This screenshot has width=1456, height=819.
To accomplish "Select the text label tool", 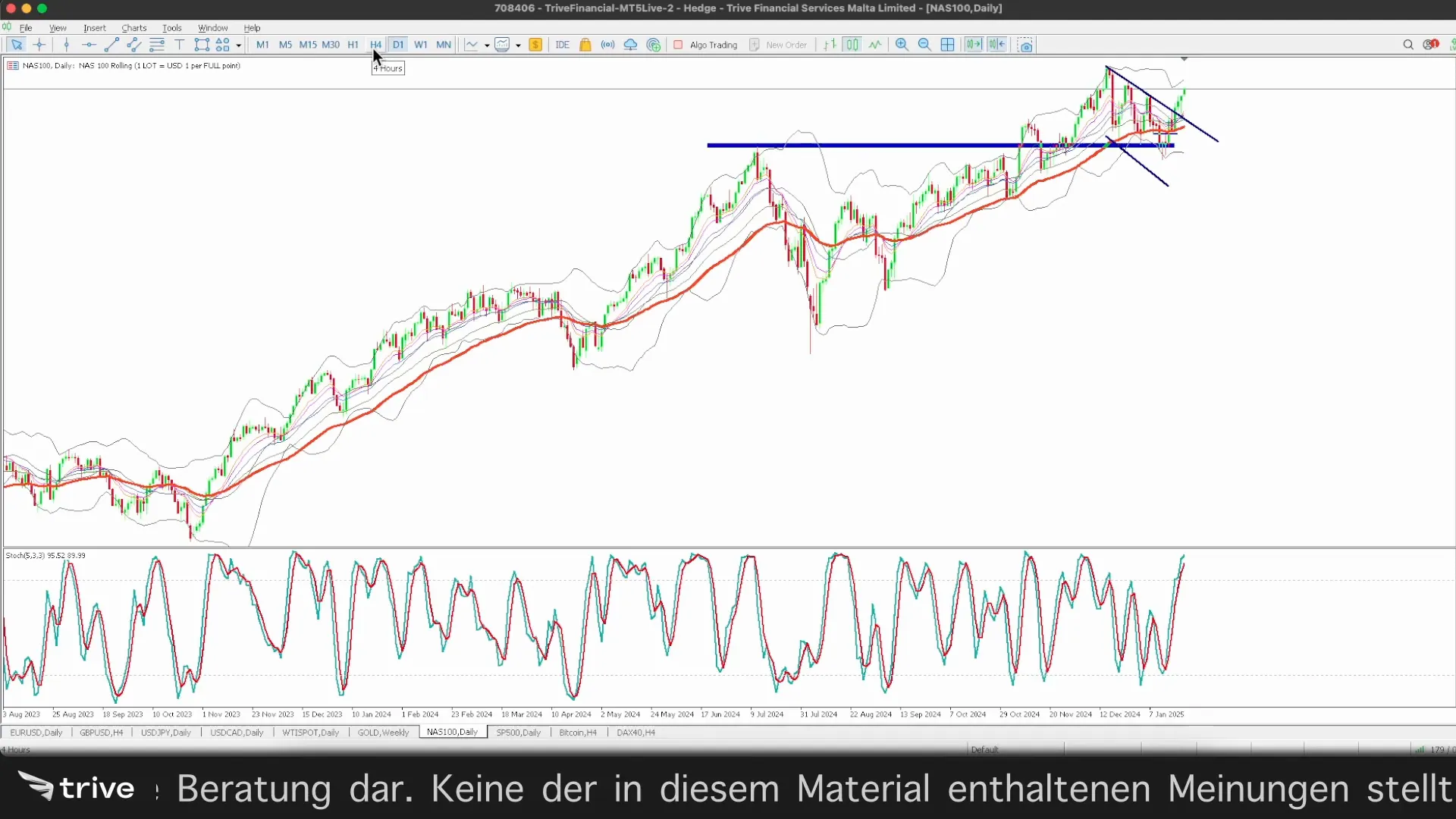I will click(180, 45).
